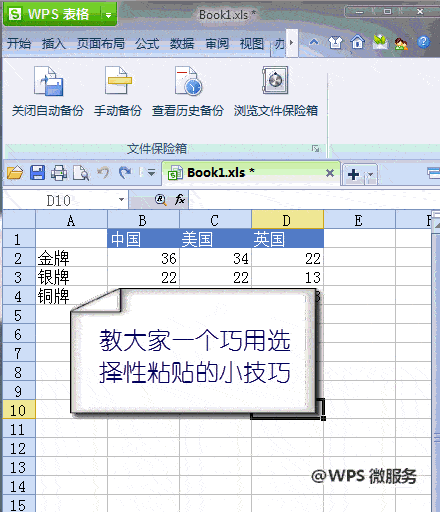
Task: Click the open folder icon in quick toolbar
Action: click(x=15, y=173)
